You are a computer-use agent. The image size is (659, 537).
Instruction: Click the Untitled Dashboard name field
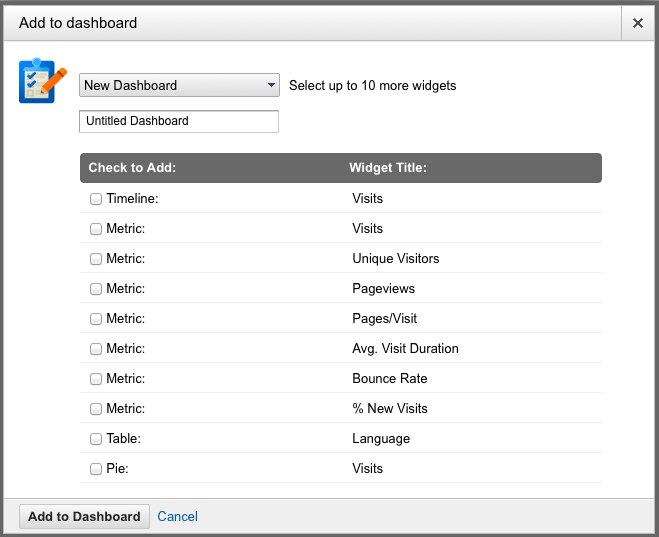(179, 121)
